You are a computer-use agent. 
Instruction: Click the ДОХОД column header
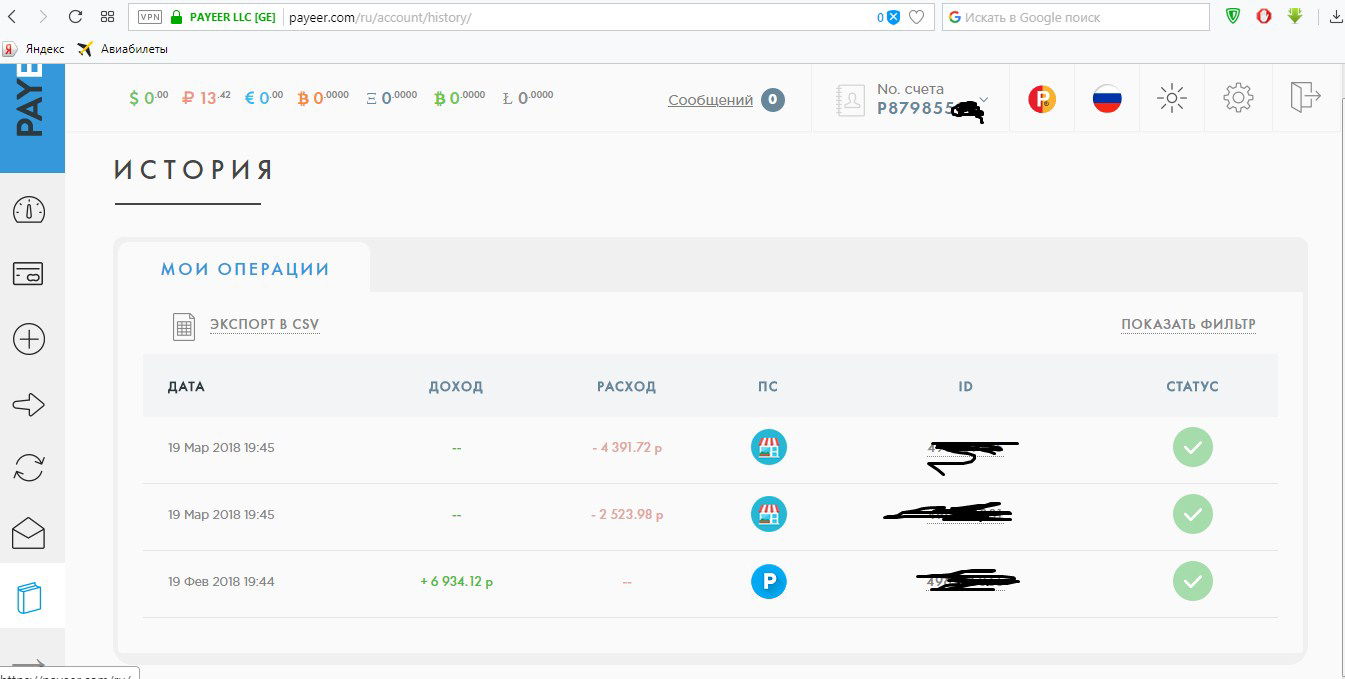[456, 386]
